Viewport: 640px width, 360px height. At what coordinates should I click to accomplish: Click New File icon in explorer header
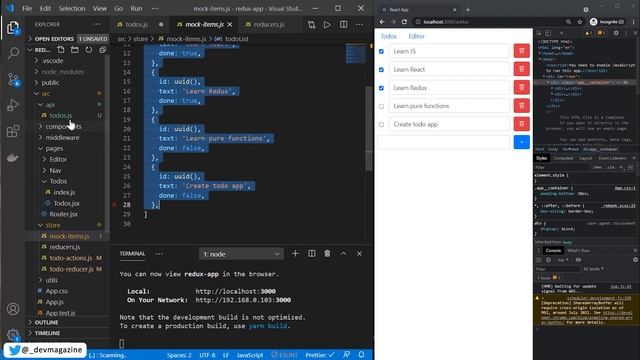(60, 50)
